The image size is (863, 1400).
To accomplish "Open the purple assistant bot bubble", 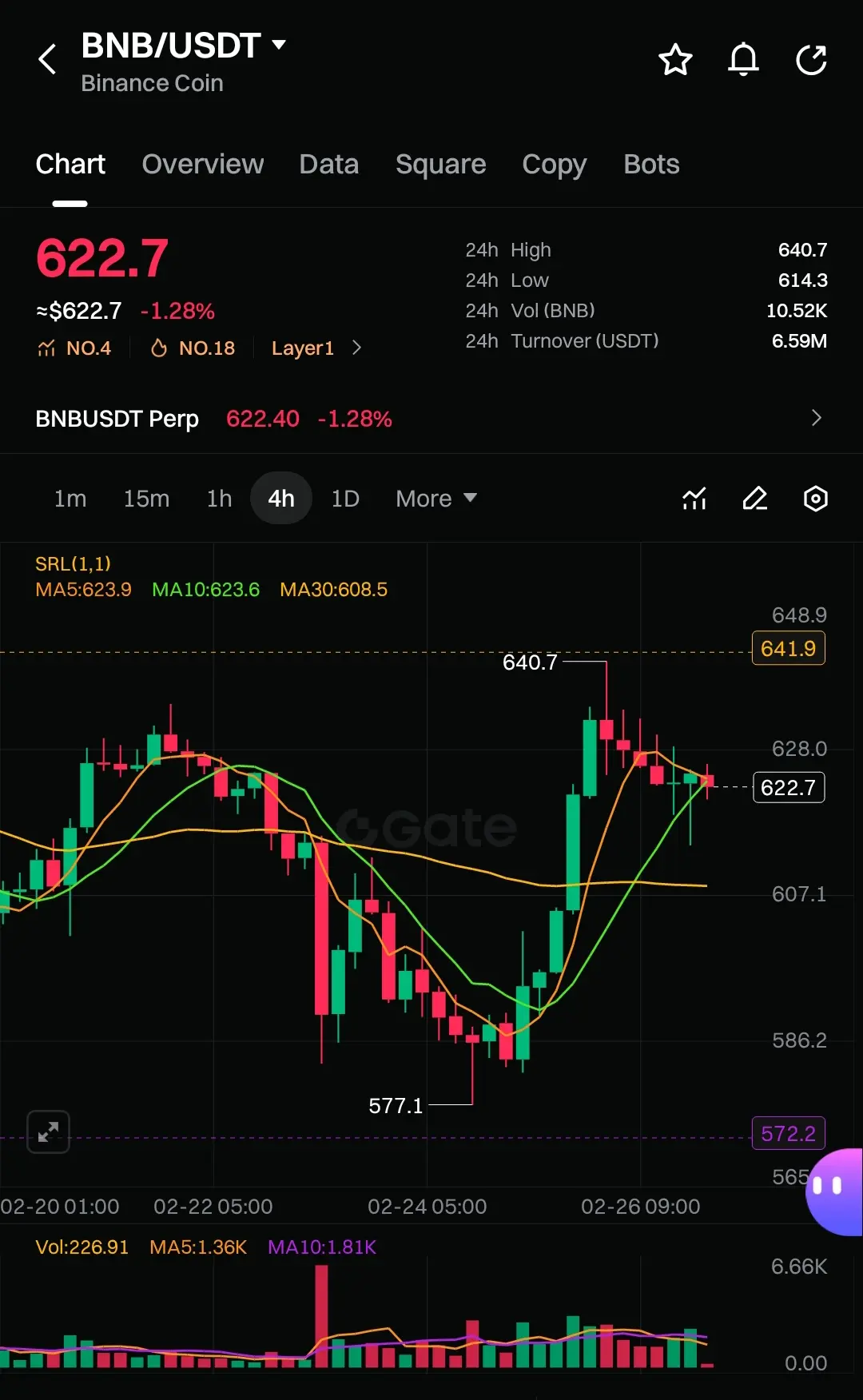I will click(834, 1192).
